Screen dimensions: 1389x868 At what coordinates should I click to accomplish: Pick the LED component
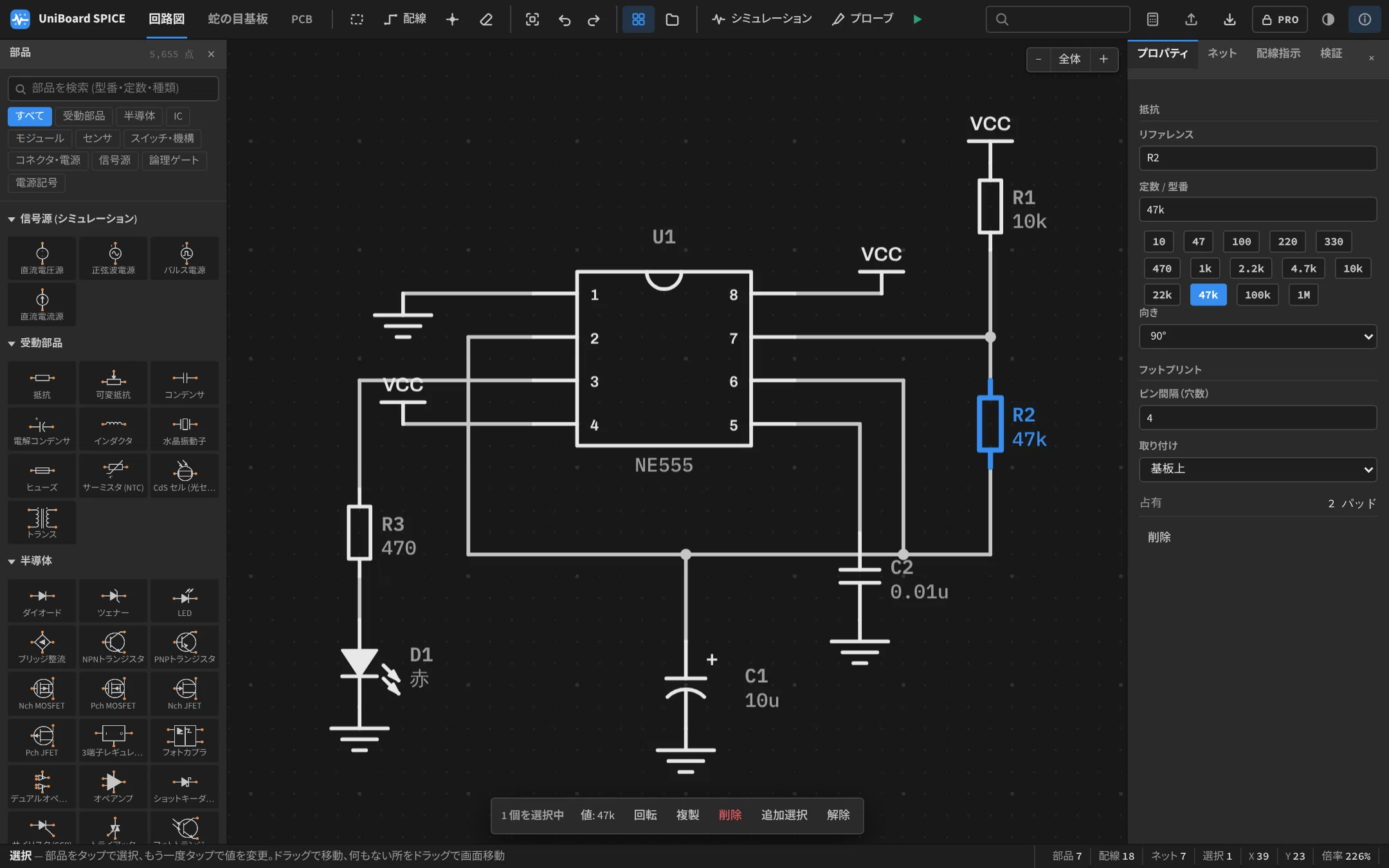click(185, 601)
